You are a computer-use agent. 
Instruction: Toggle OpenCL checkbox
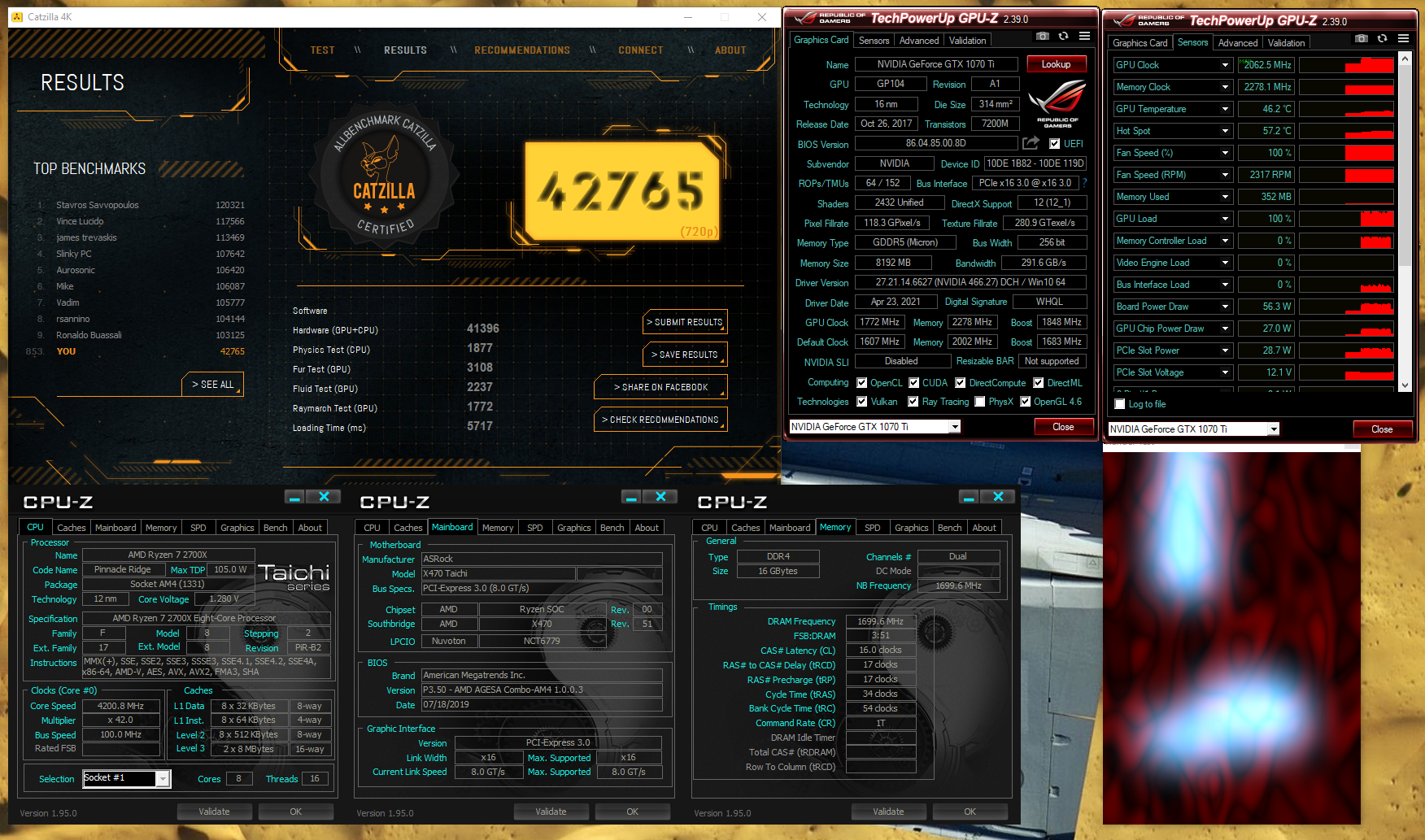(862, 383)
